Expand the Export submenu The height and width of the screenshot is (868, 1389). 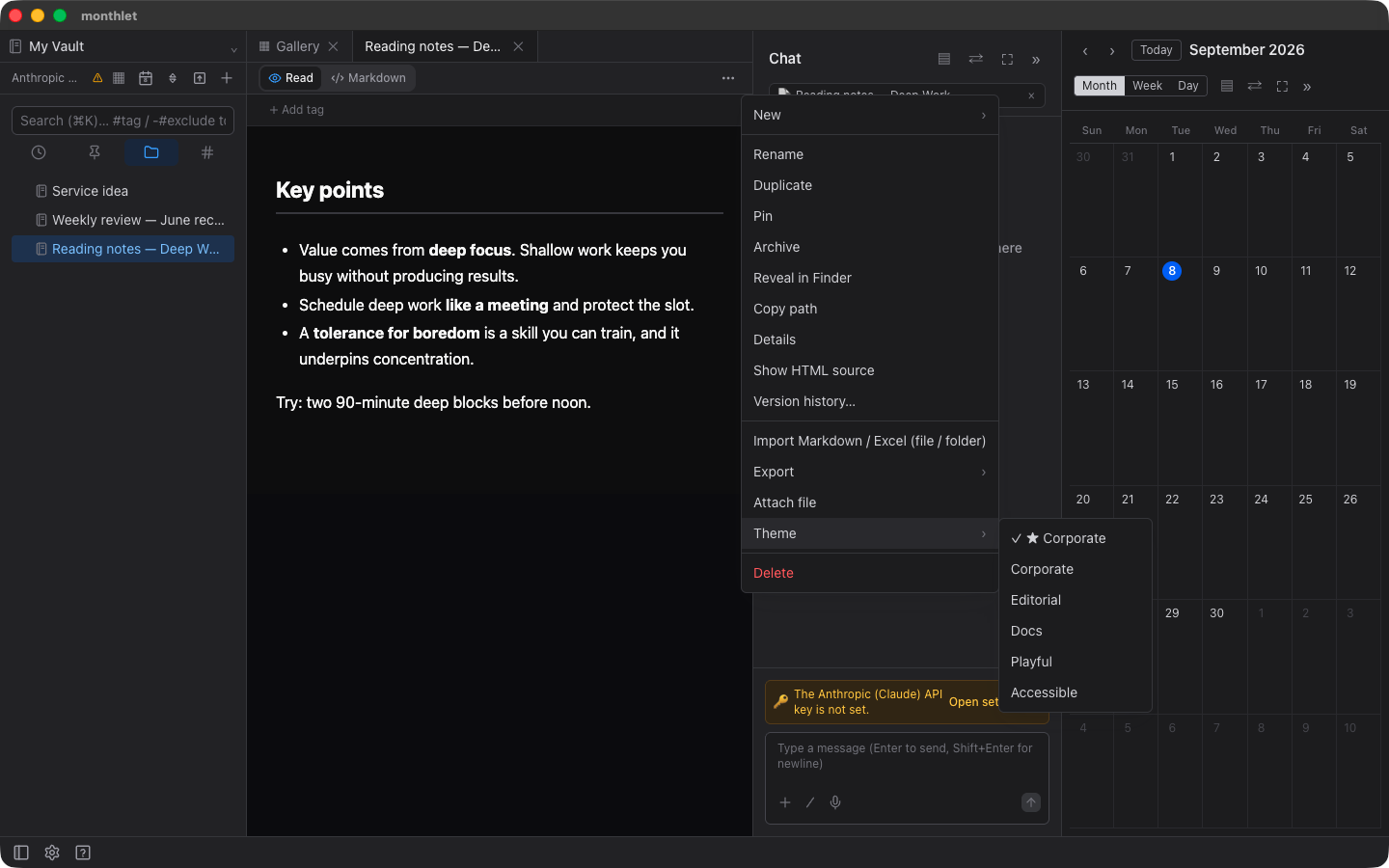click(869, 472)
